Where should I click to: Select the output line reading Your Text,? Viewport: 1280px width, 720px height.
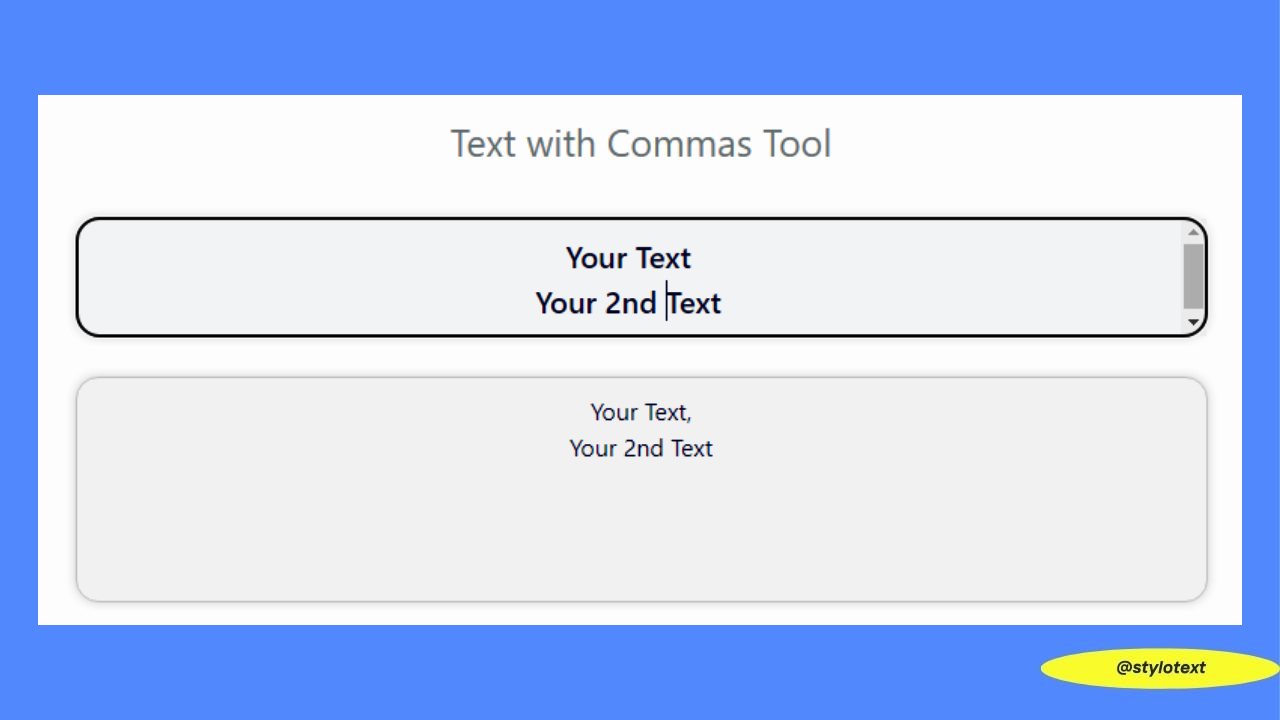click(x=641, y=411)
